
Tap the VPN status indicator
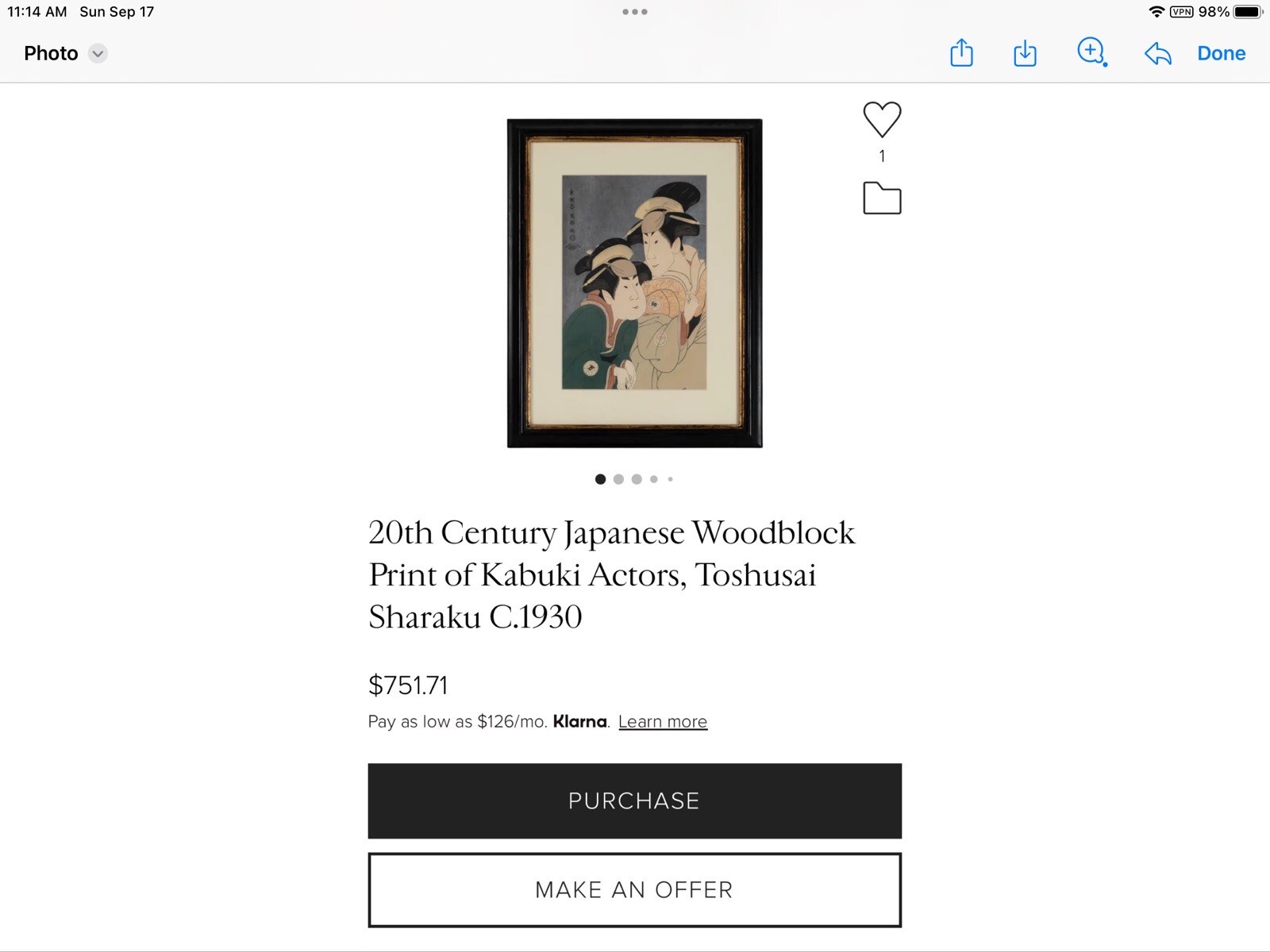(x=1182, y=12)
